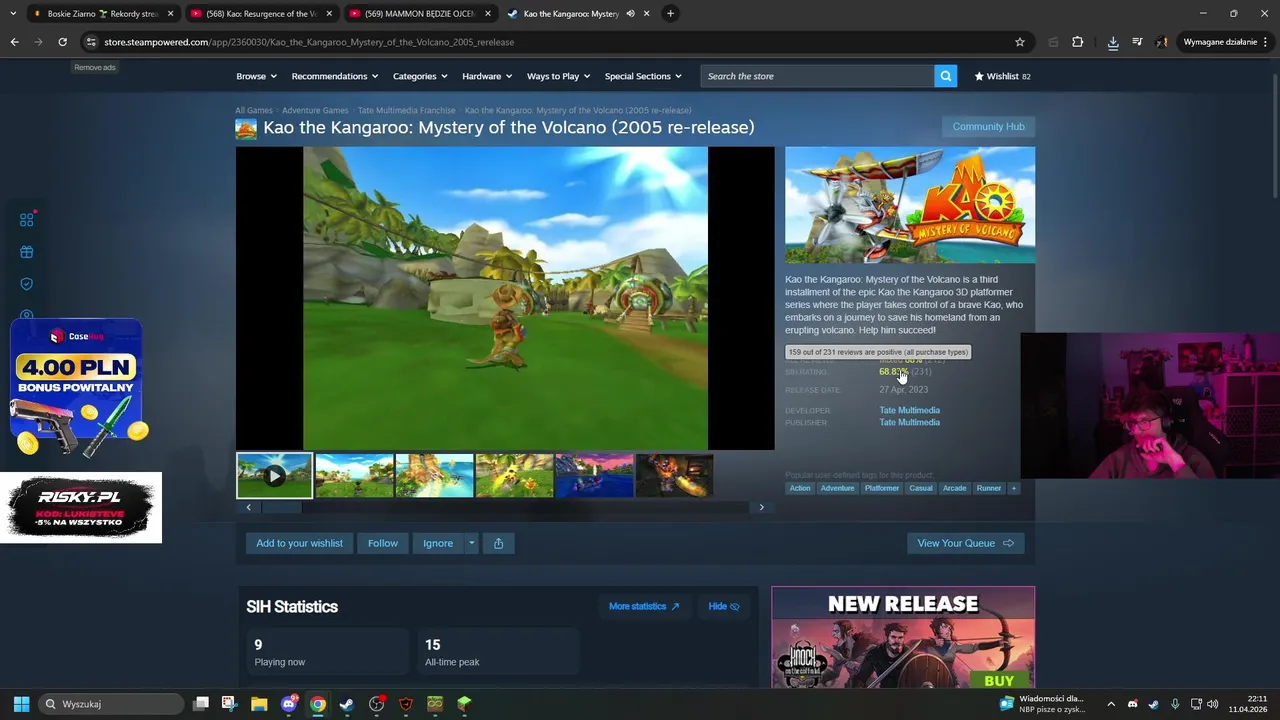Select the Arcade tag

[954, 488]
